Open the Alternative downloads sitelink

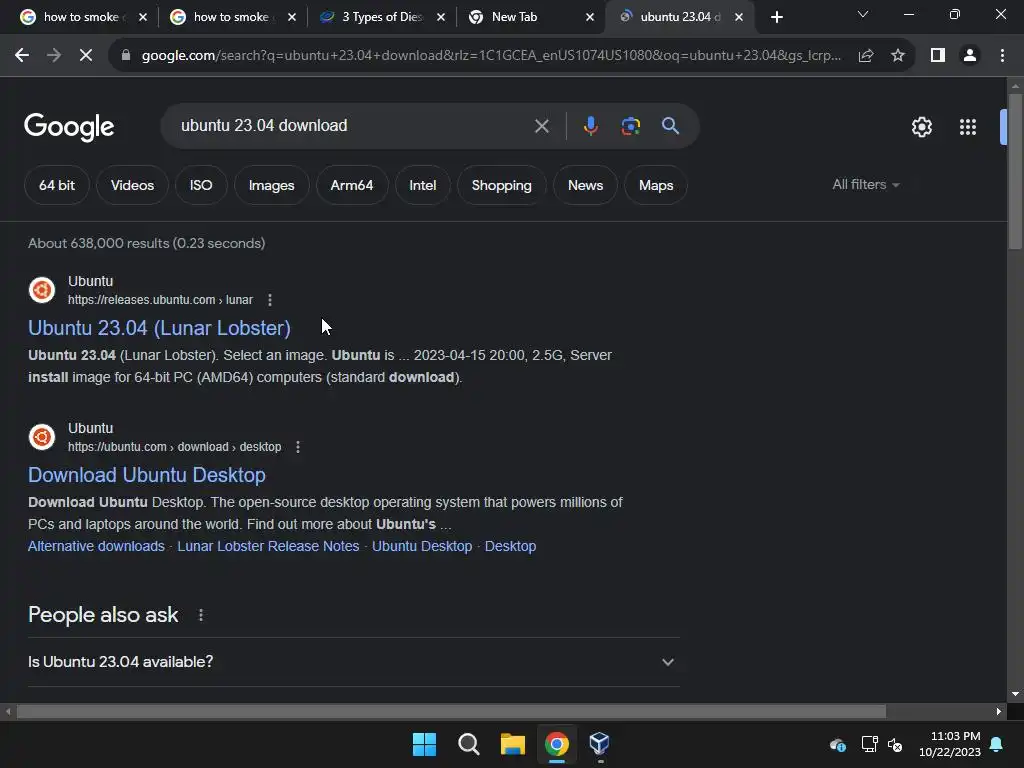click(x=96, y=546)
